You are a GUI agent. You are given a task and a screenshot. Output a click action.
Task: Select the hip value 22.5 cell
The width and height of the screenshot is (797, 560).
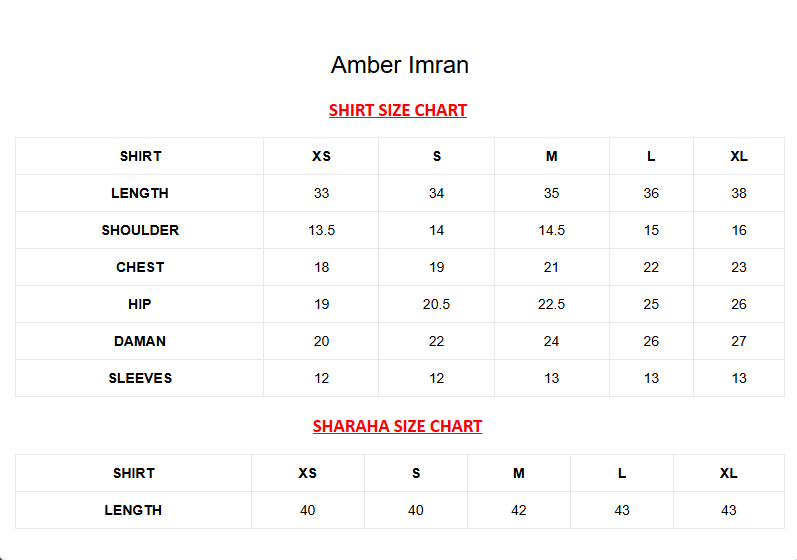pyautogui.click(x=551, y=304)
